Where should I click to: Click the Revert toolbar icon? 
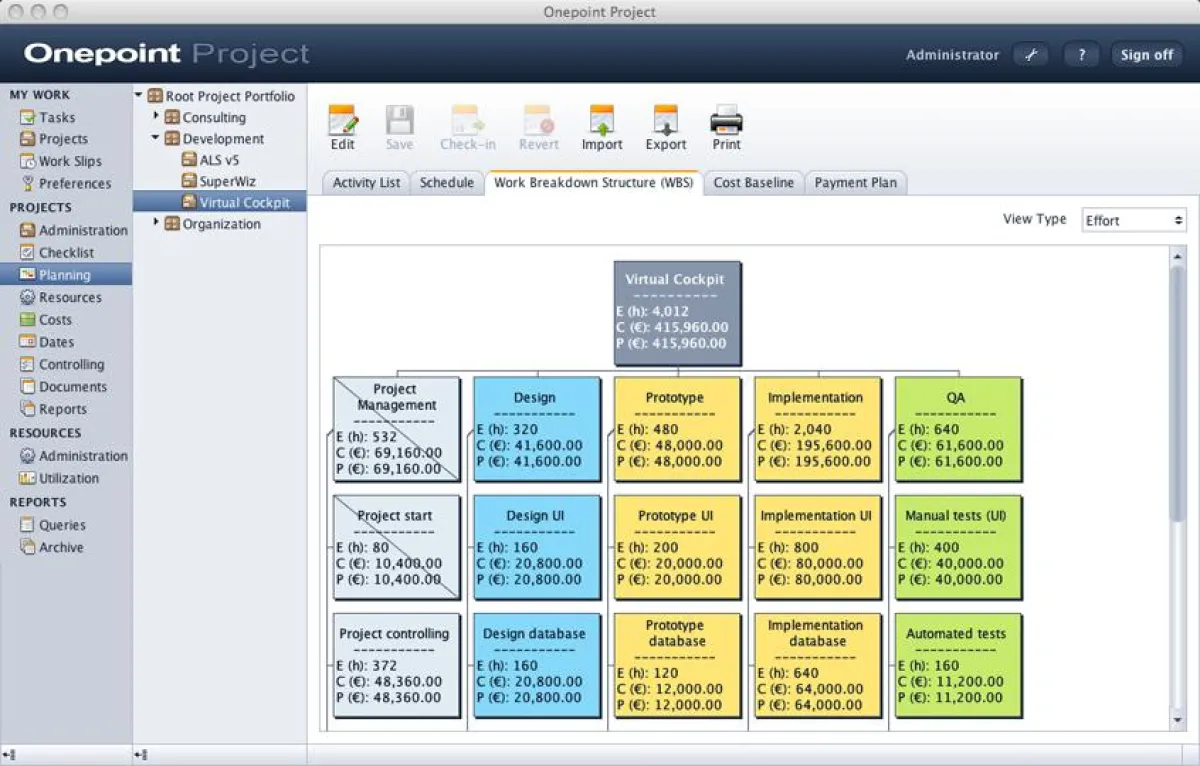[x=538, y=120]
